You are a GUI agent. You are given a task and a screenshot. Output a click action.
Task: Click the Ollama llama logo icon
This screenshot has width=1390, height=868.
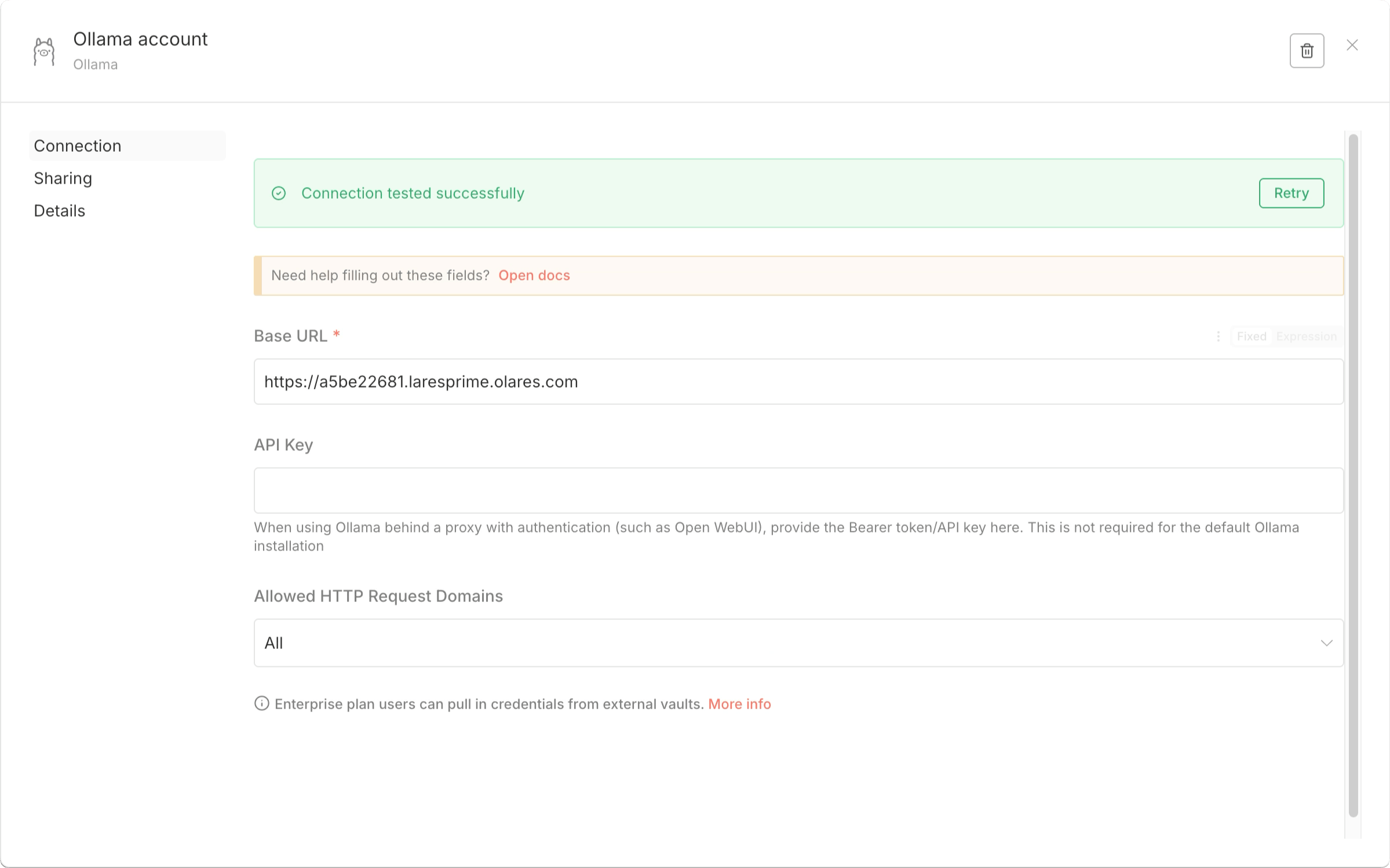pos(44,52)
